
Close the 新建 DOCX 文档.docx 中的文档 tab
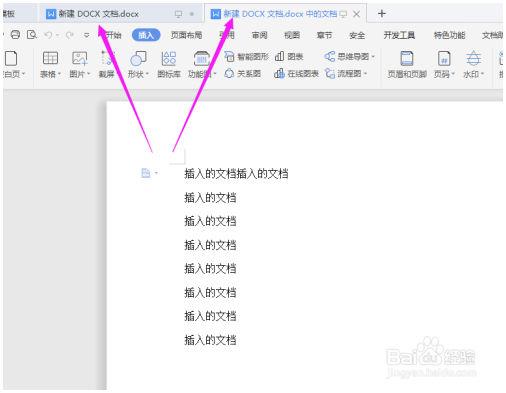point(356,14)
